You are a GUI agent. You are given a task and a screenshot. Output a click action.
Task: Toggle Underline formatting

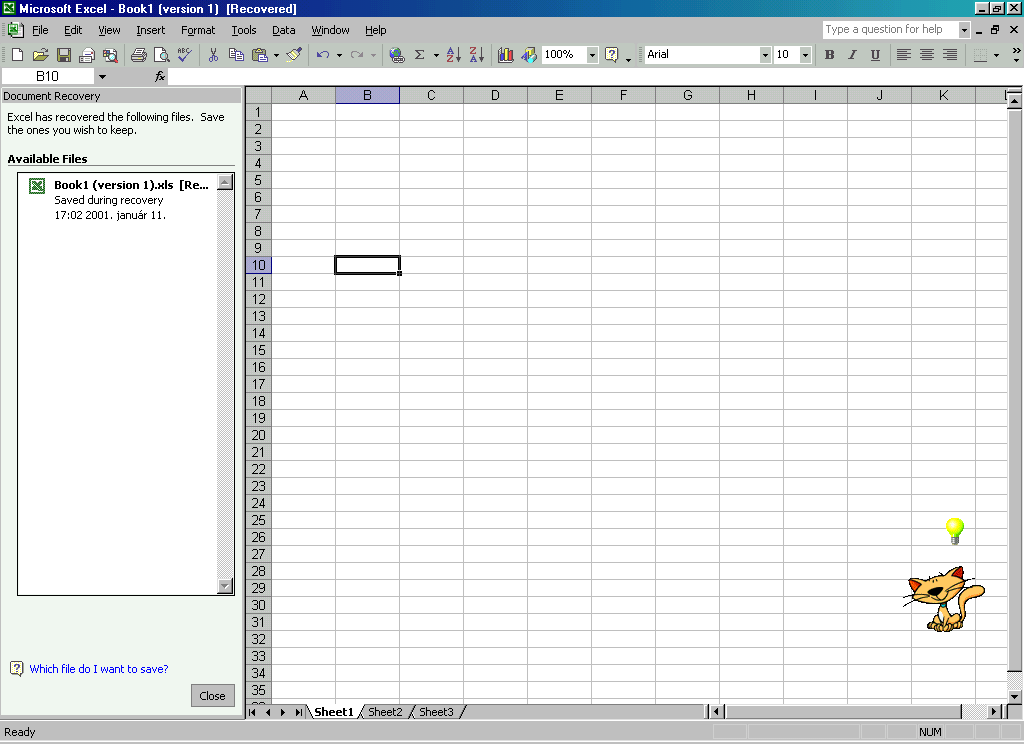click(x=875, y=55)
